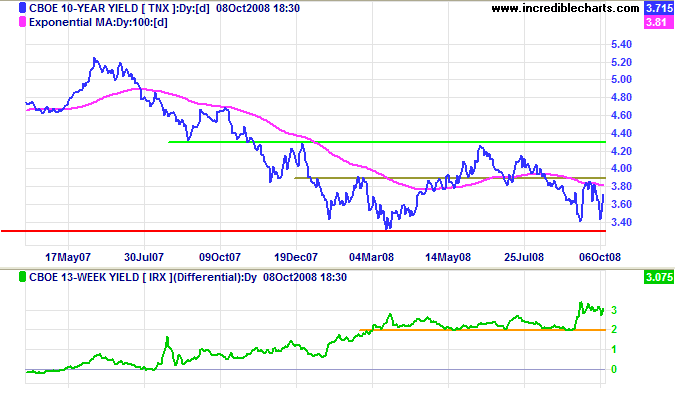Click the blue TNX legend color marker
Viewport: 675px width, 395px height.
pyautogui.click(x=22, y=8)
